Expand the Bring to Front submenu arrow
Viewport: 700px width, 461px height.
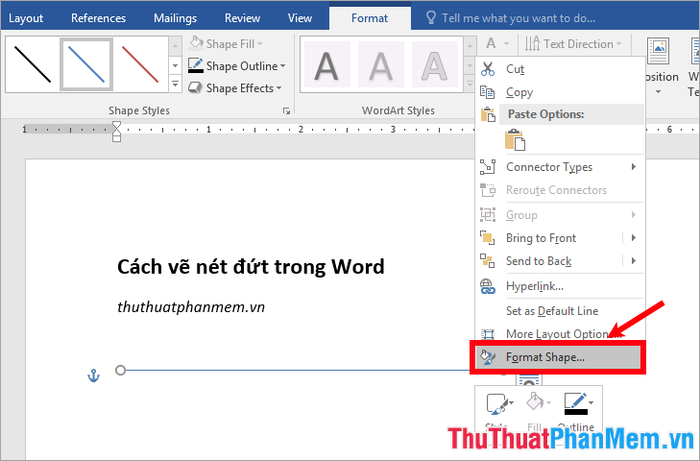633,238
